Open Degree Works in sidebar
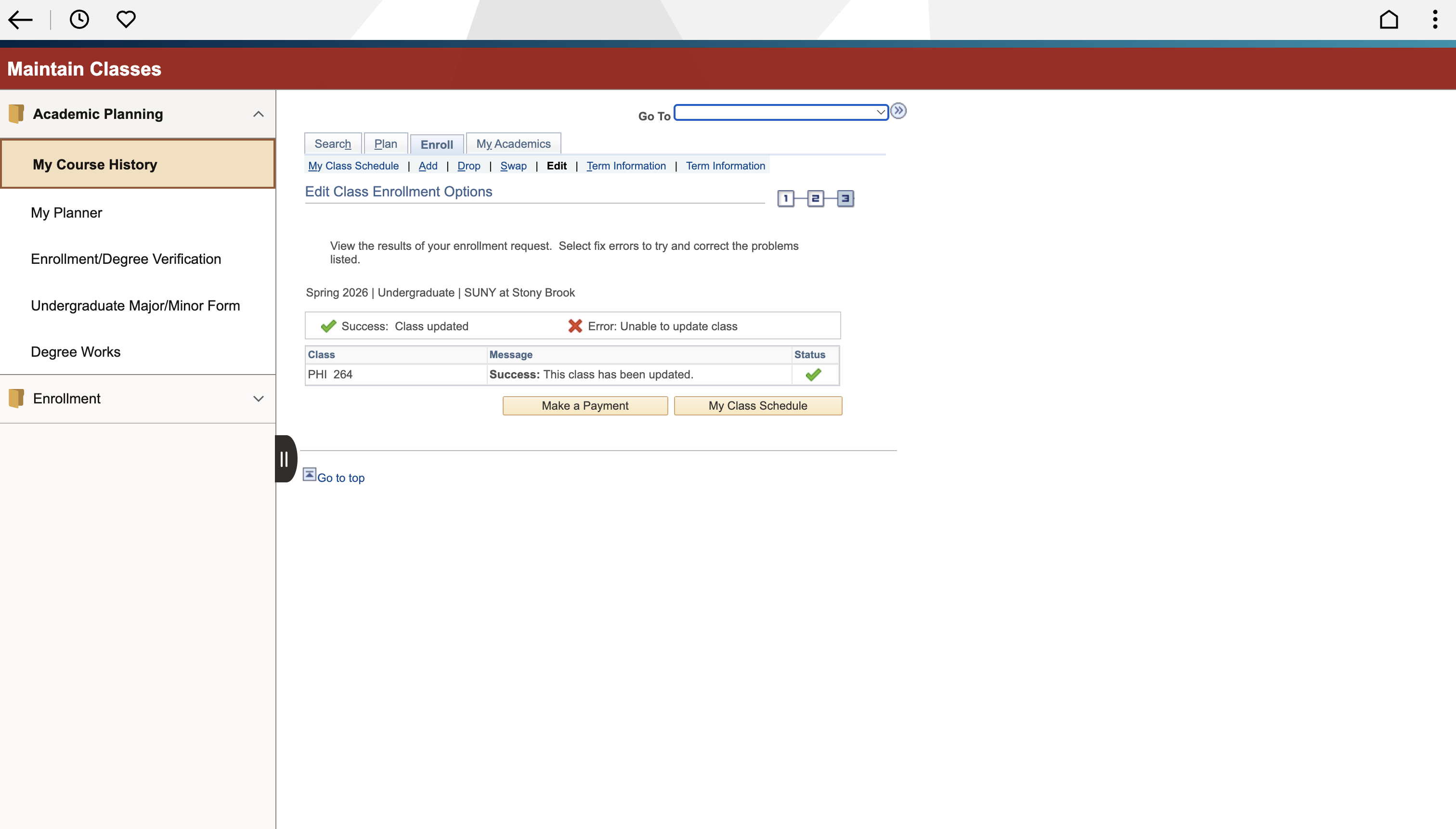Screen dimensions: 1456x829 click(x=138, y=352)
